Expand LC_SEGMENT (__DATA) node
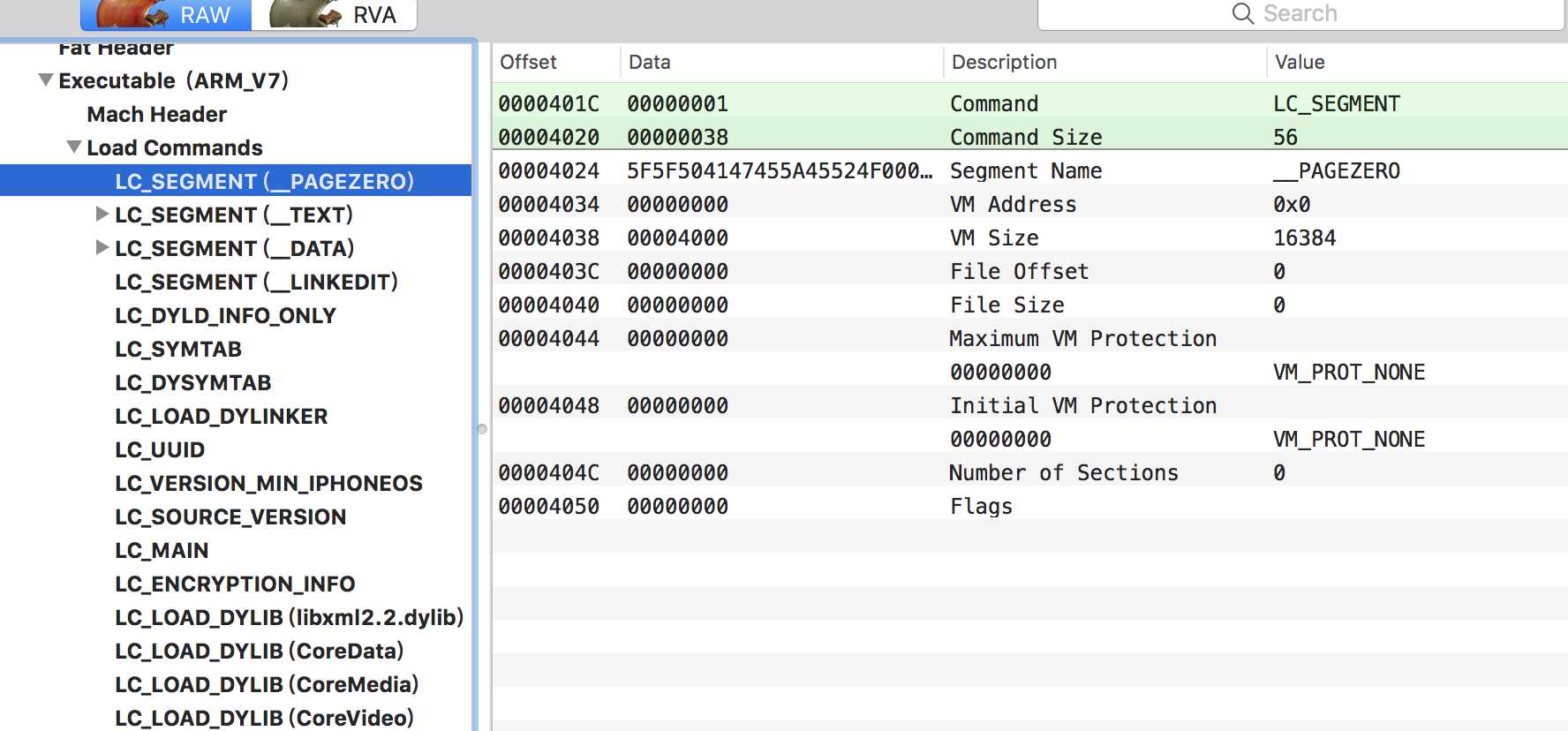This screenshot has height=731, width=1568. point(102,247)
